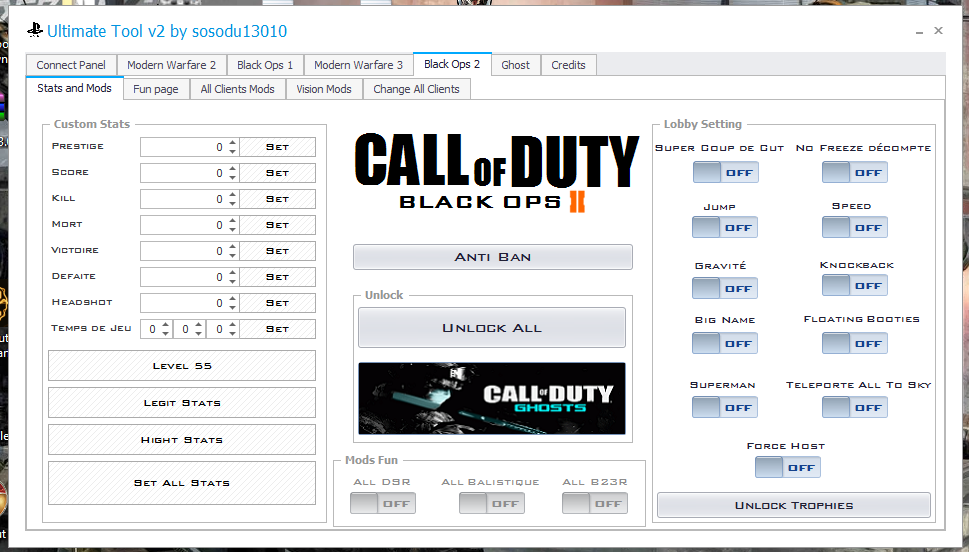969x552 pixels.
Task: Click the Legit Stats button
Action: pyautogui.click(x=182, y=403)
